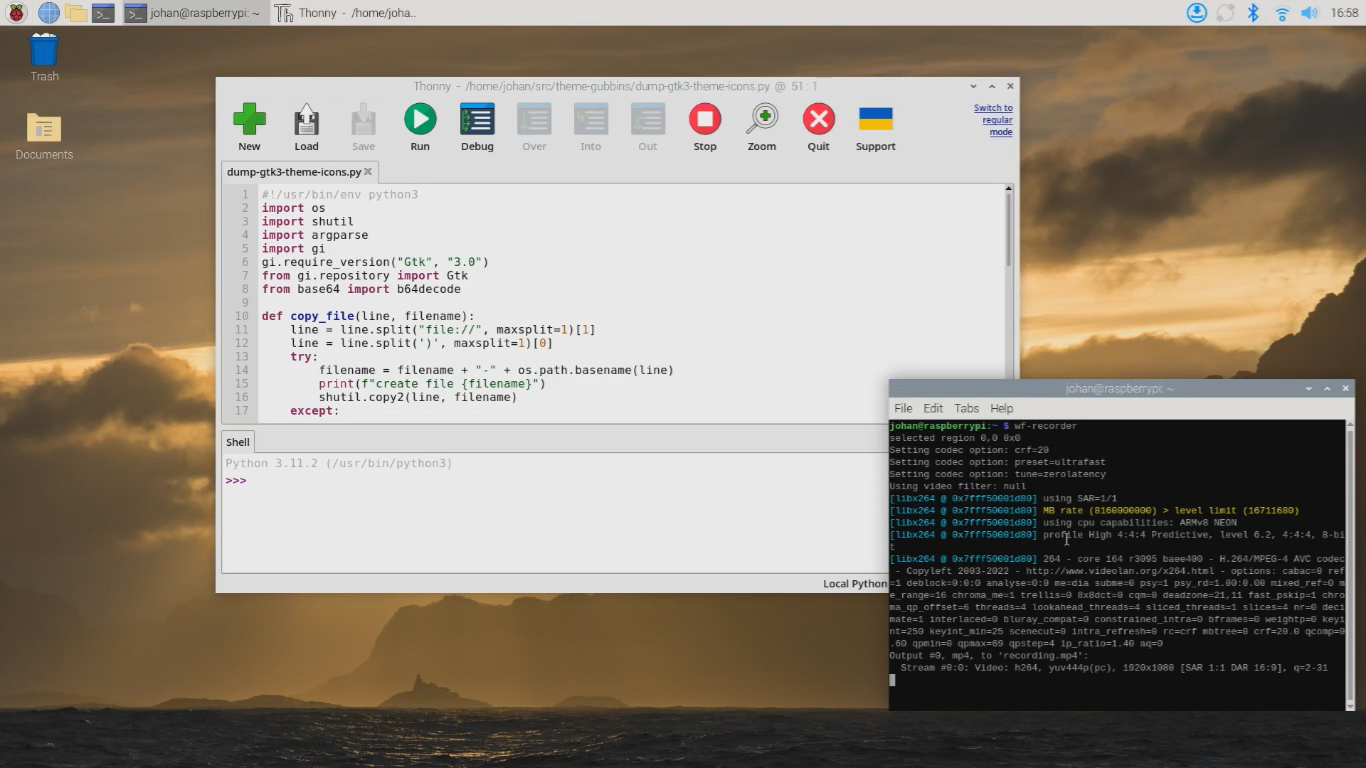Viewport: 1366px width, 768px height.
Task: Open the Raspberry Pi main menu
Action: pyautogui.click(x=17, y=13)
